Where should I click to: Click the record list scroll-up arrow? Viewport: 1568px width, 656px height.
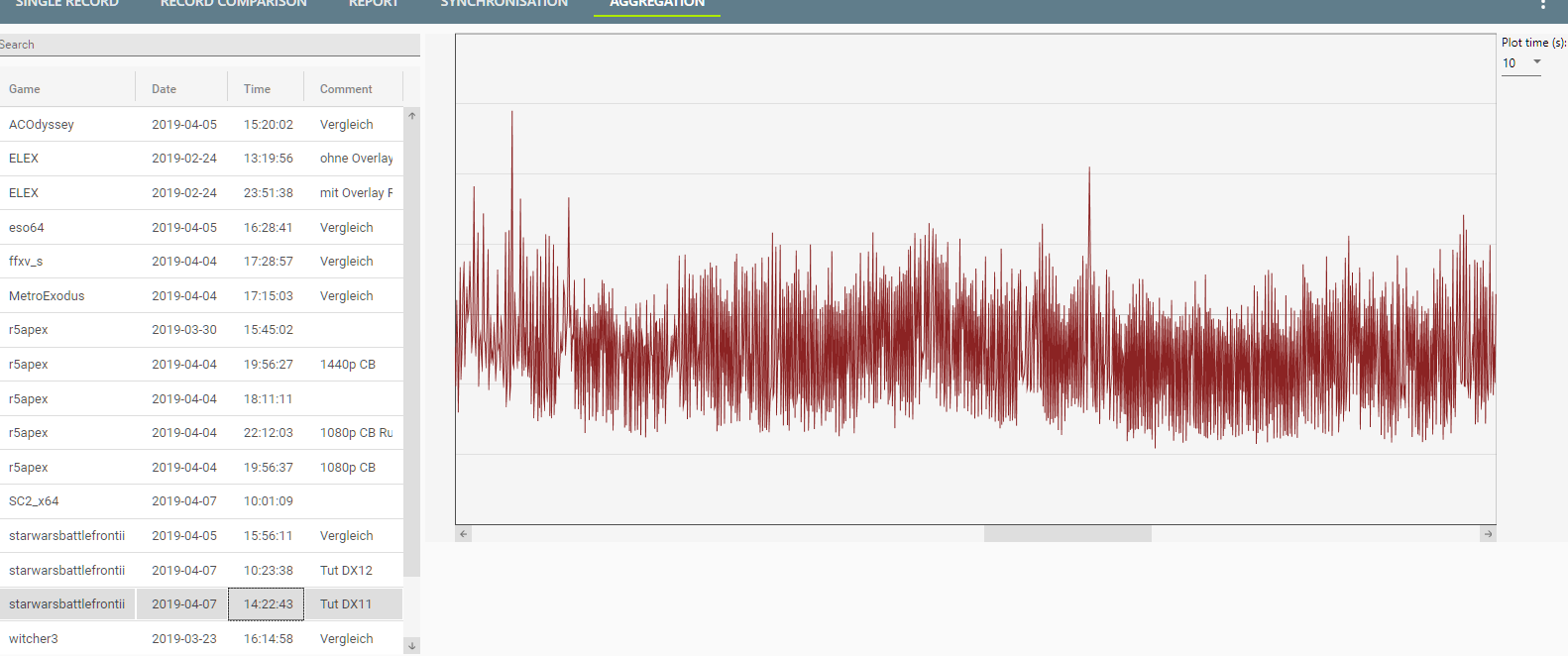411,116
